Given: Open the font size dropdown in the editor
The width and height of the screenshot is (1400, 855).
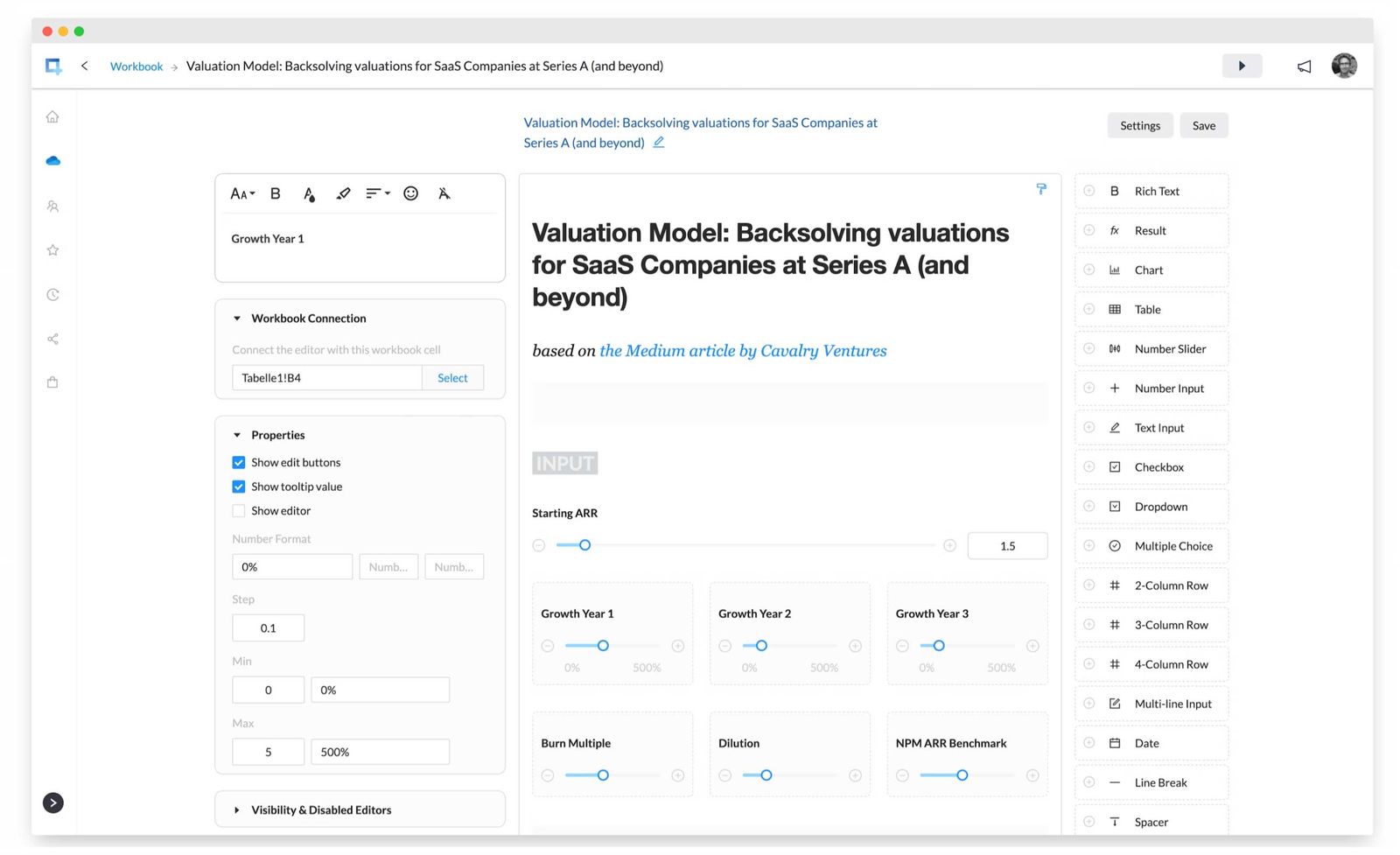Looking at the screenshot, I should (x=241, y=193).
